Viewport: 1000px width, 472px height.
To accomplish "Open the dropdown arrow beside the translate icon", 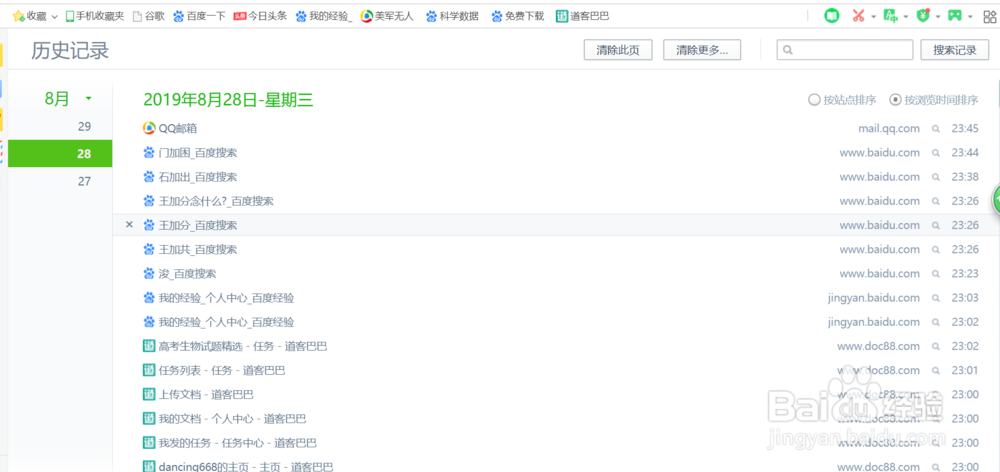I will tap(906, 17).
